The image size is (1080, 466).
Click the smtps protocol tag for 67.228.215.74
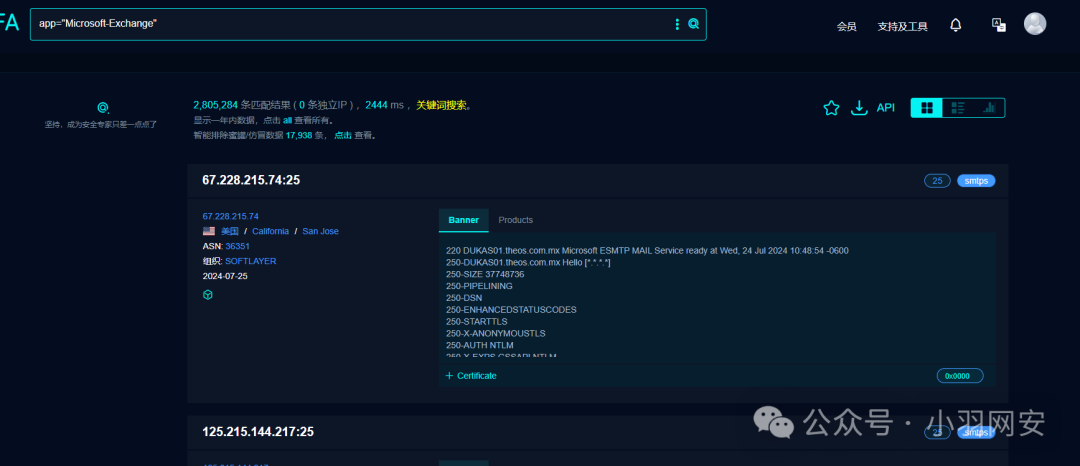click(x=976, y=181)
